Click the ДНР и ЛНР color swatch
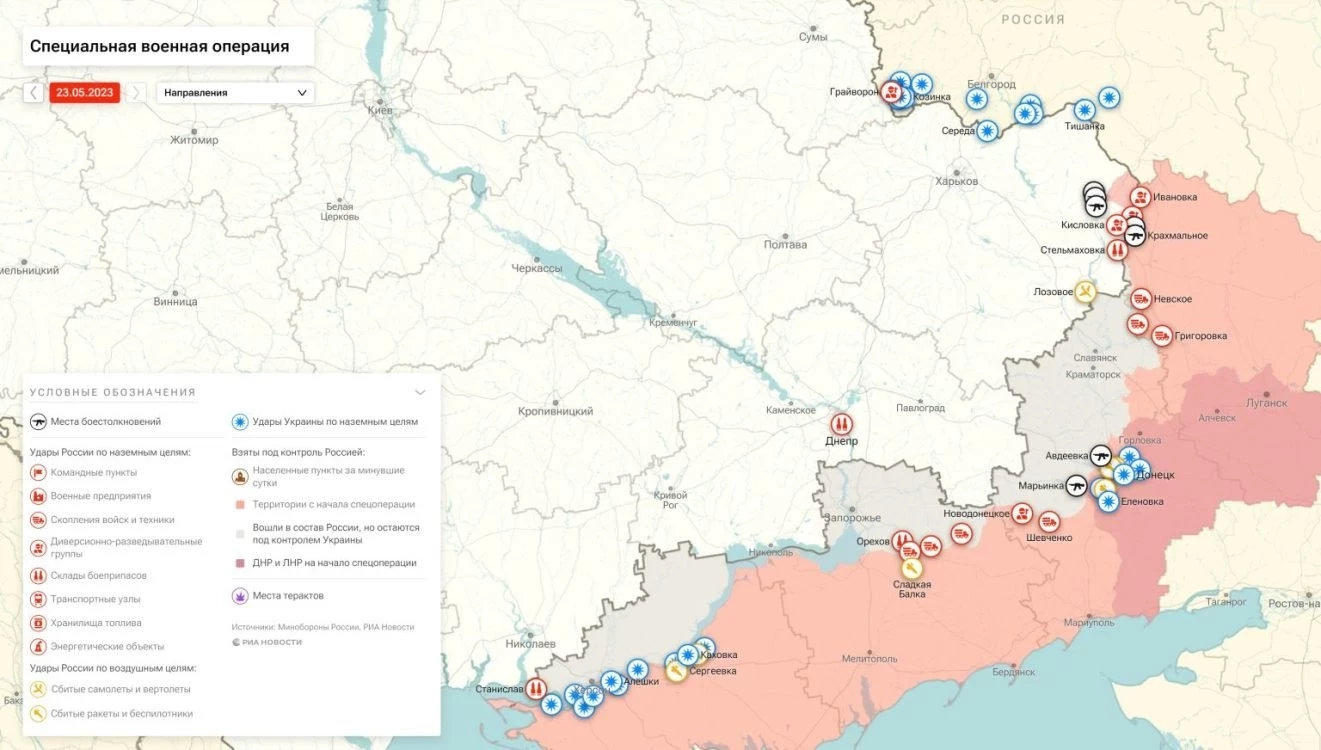The width and height of the screenshot is (1321, 750). [x=240, y=563]
